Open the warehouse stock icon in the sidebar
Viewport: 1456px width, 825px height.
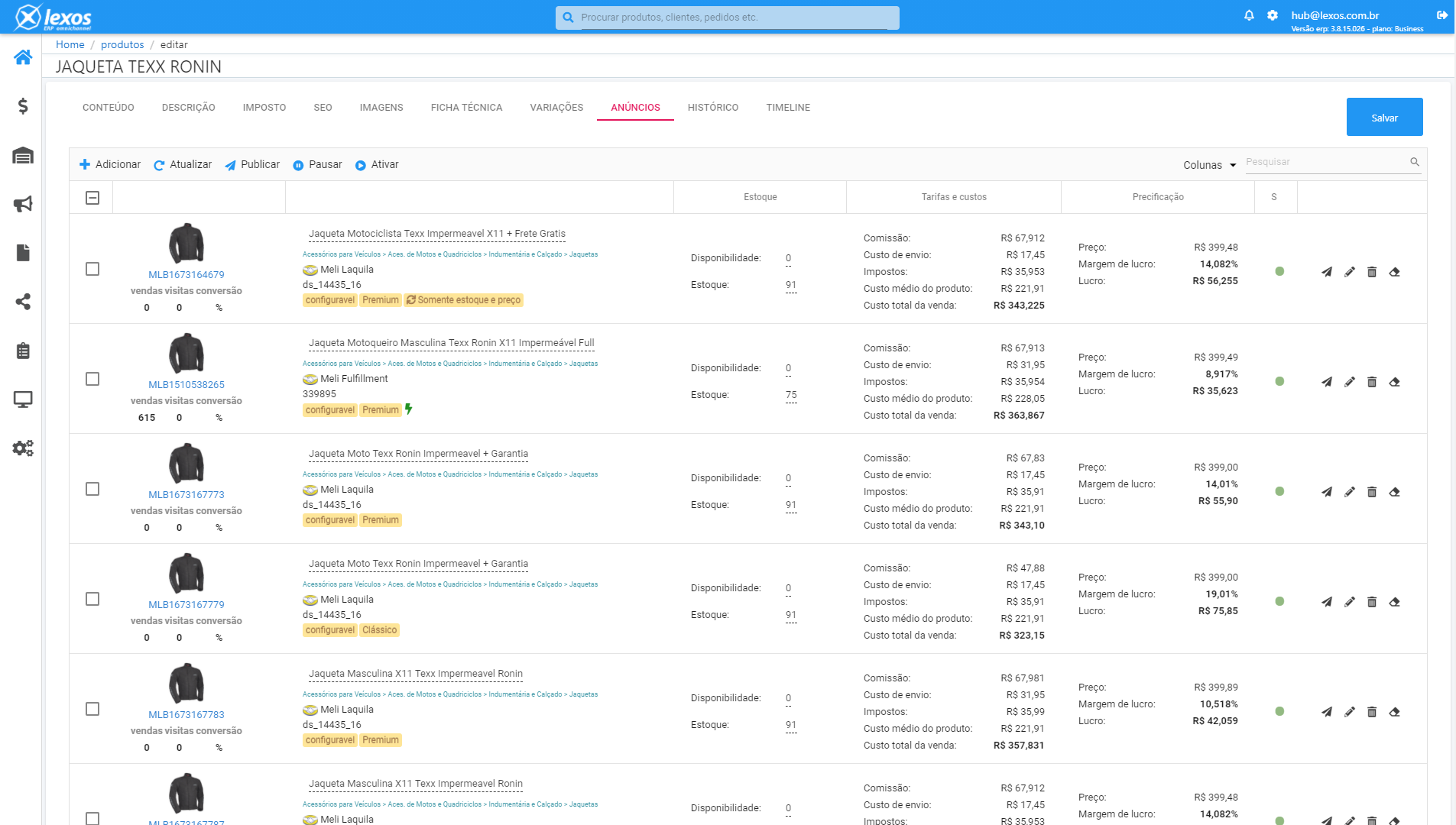[23, 156]
